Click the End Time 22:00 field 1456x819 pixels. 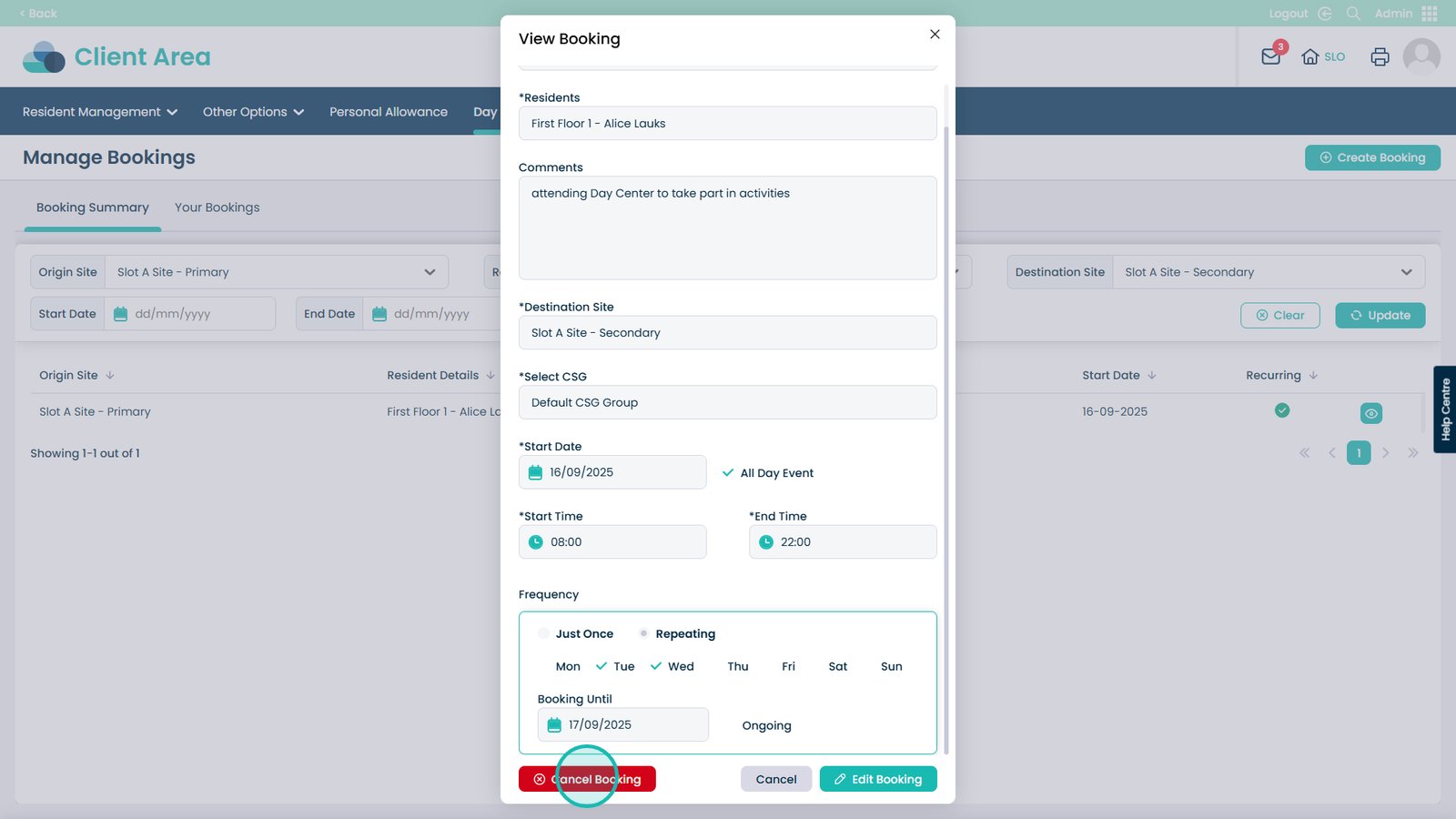click(843, 542)
